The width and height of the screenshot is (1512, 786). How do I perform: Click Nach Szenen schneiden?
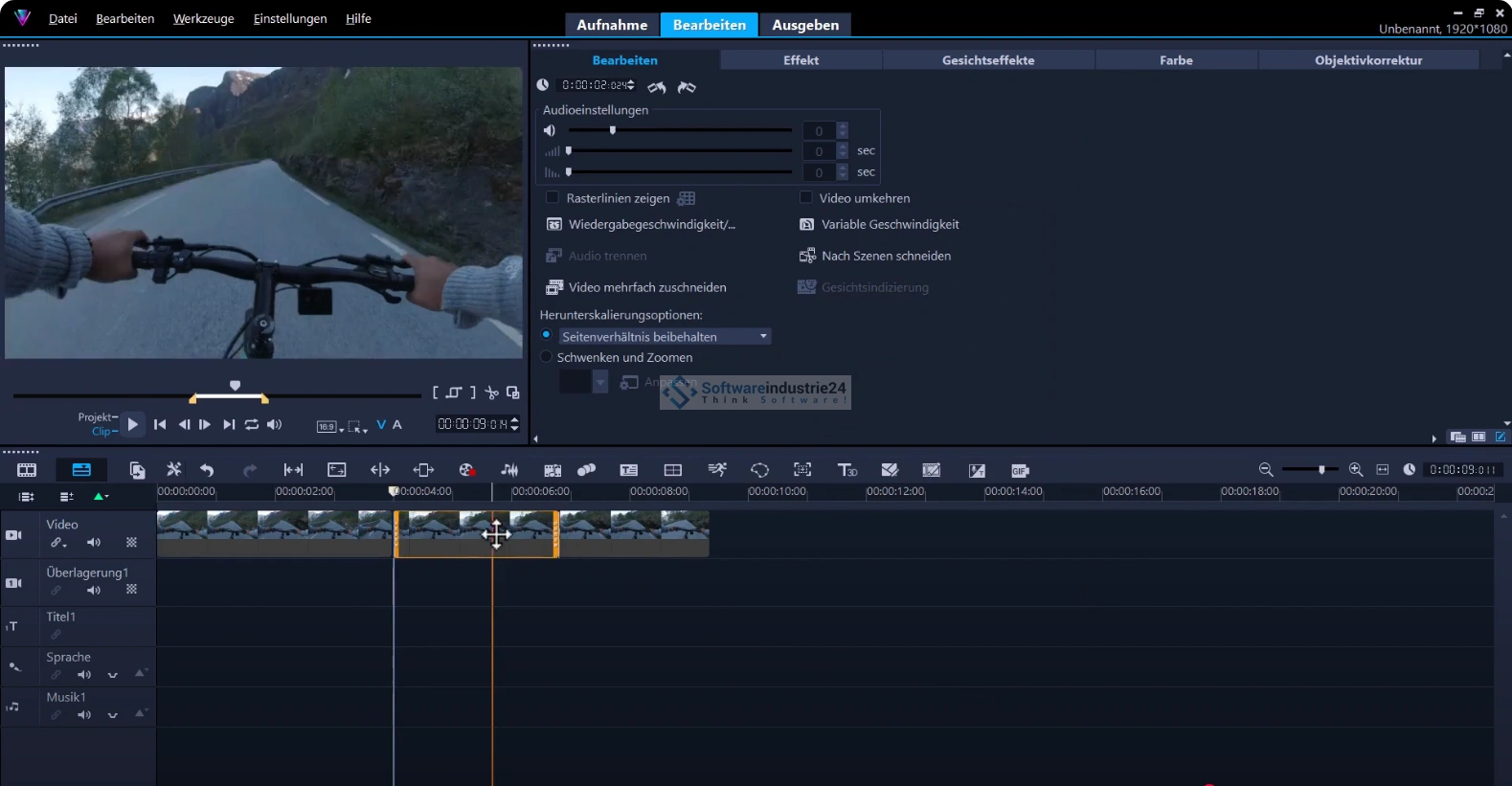[885, 257]
